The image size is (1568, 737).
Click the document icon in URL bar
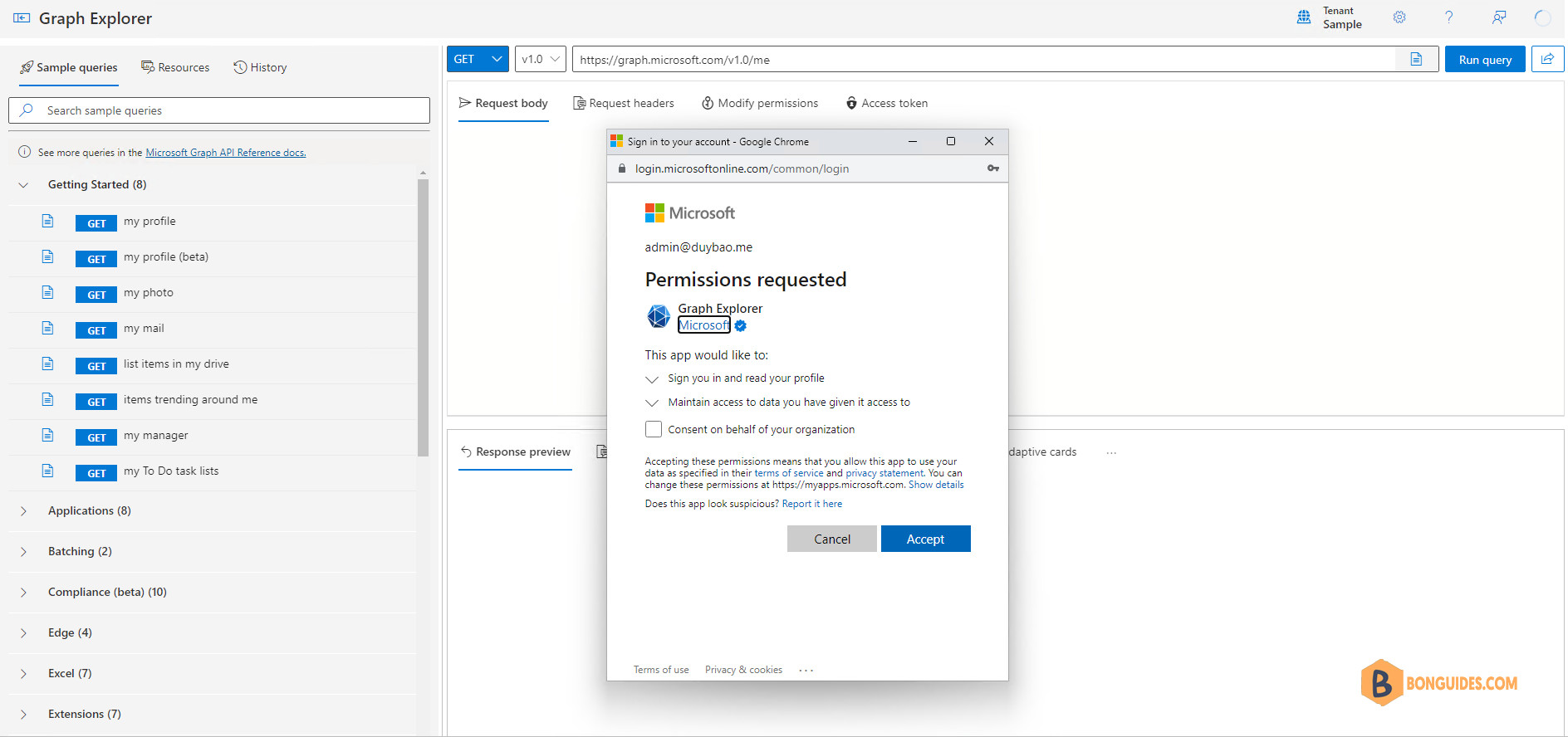tap(1416, 59)
